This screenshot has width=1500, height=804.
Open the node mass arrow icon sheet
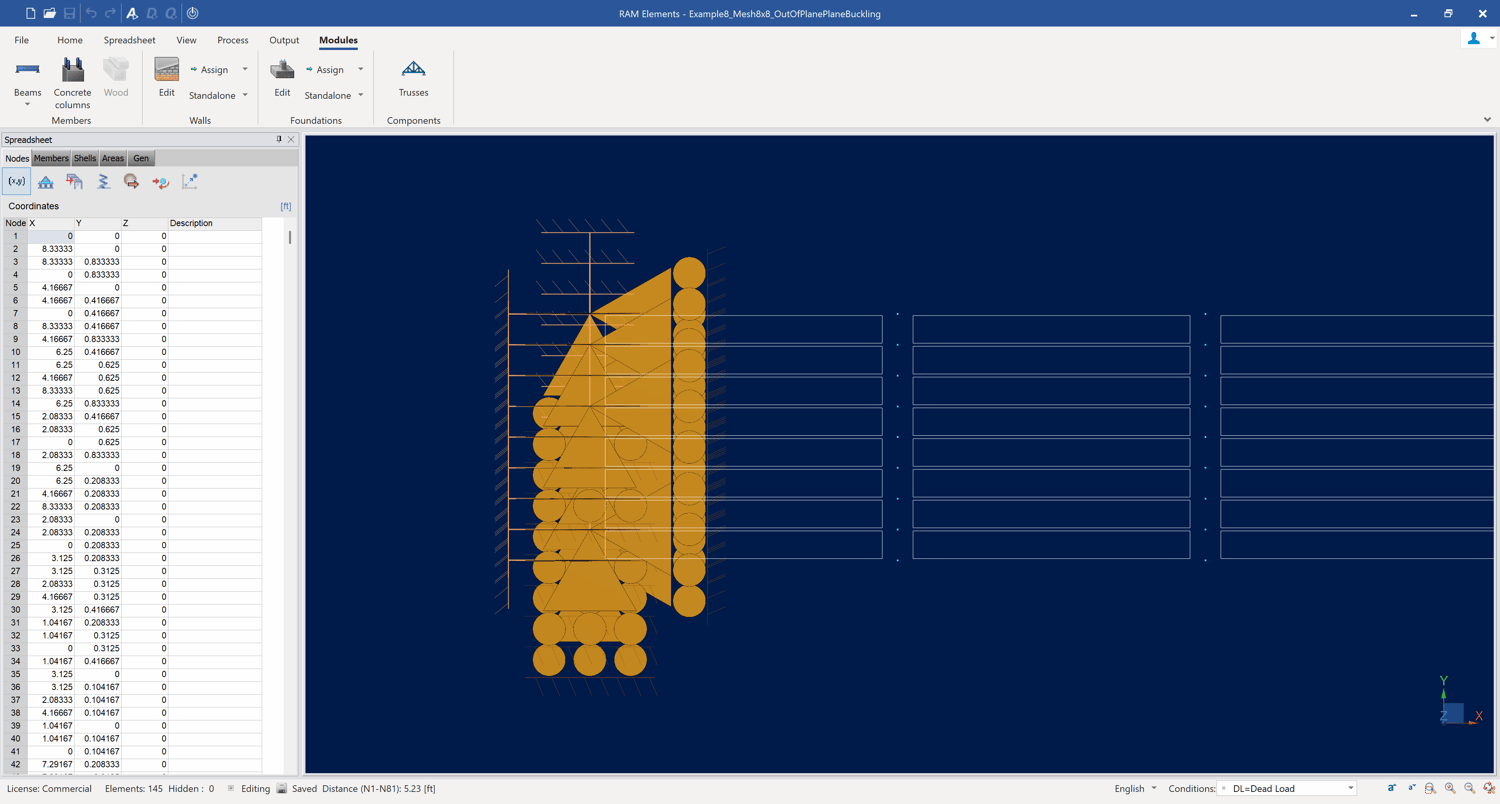[131, 181]
